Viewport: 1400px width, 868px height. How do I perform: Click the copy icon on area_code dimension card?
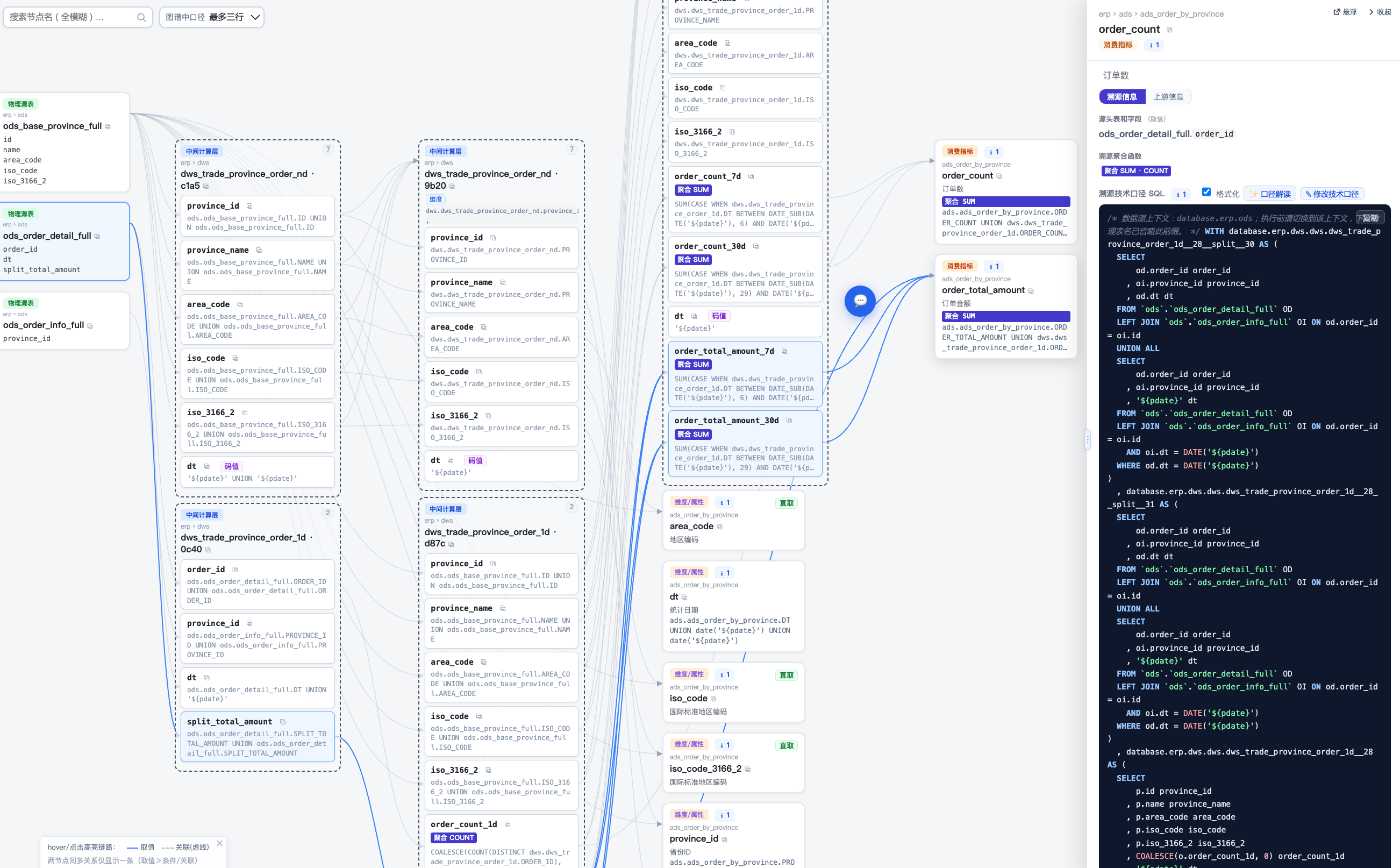(x=719, y=527)
